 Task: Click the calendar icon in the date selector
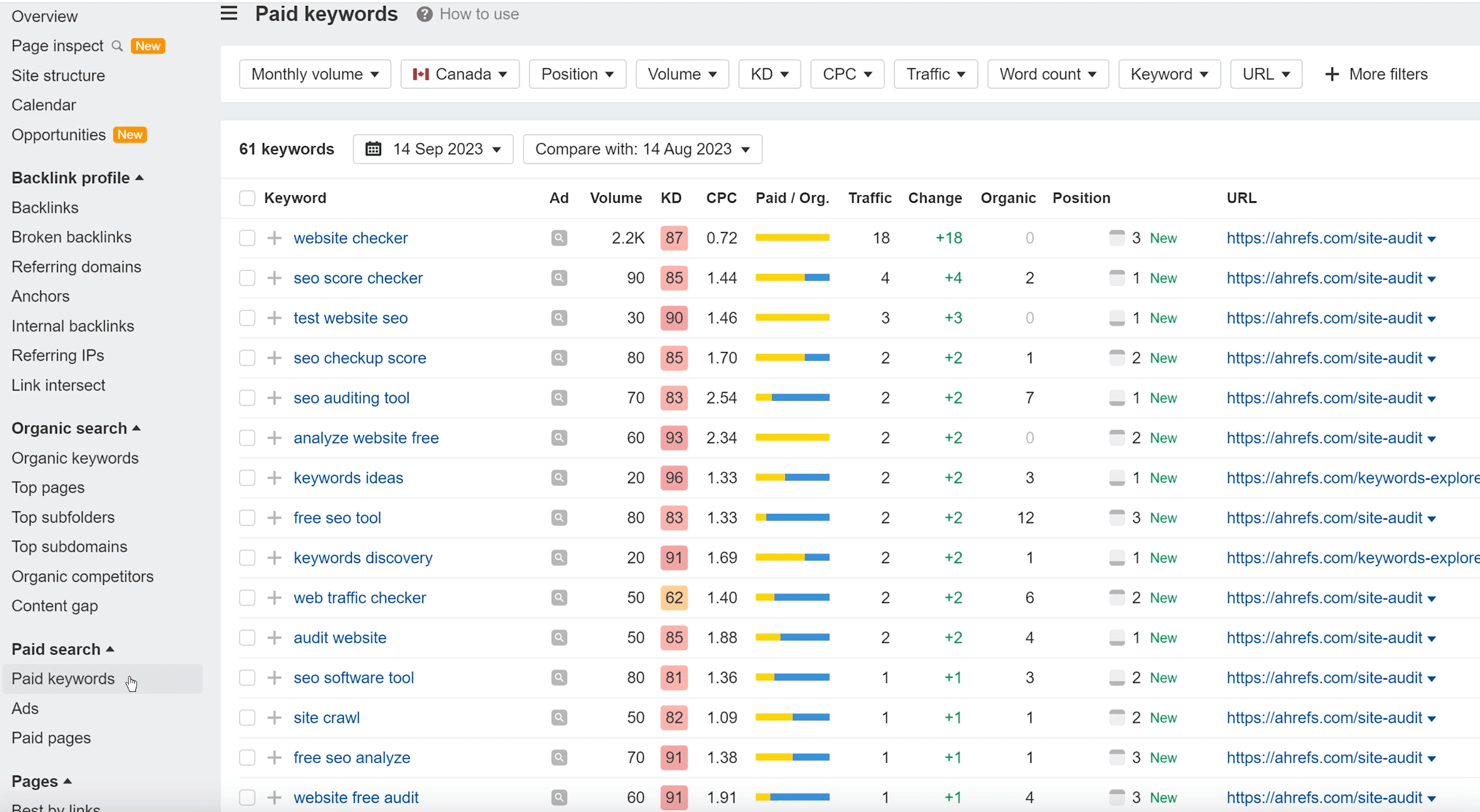click(x=374, y=149)
